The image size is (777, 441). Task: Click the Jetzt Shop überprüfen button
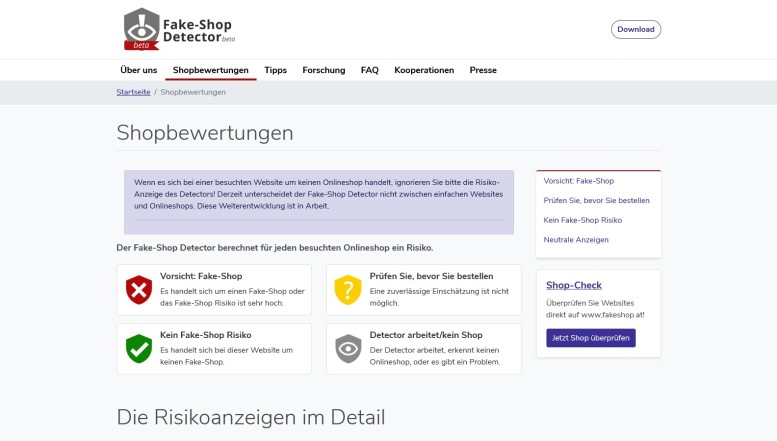591,338
